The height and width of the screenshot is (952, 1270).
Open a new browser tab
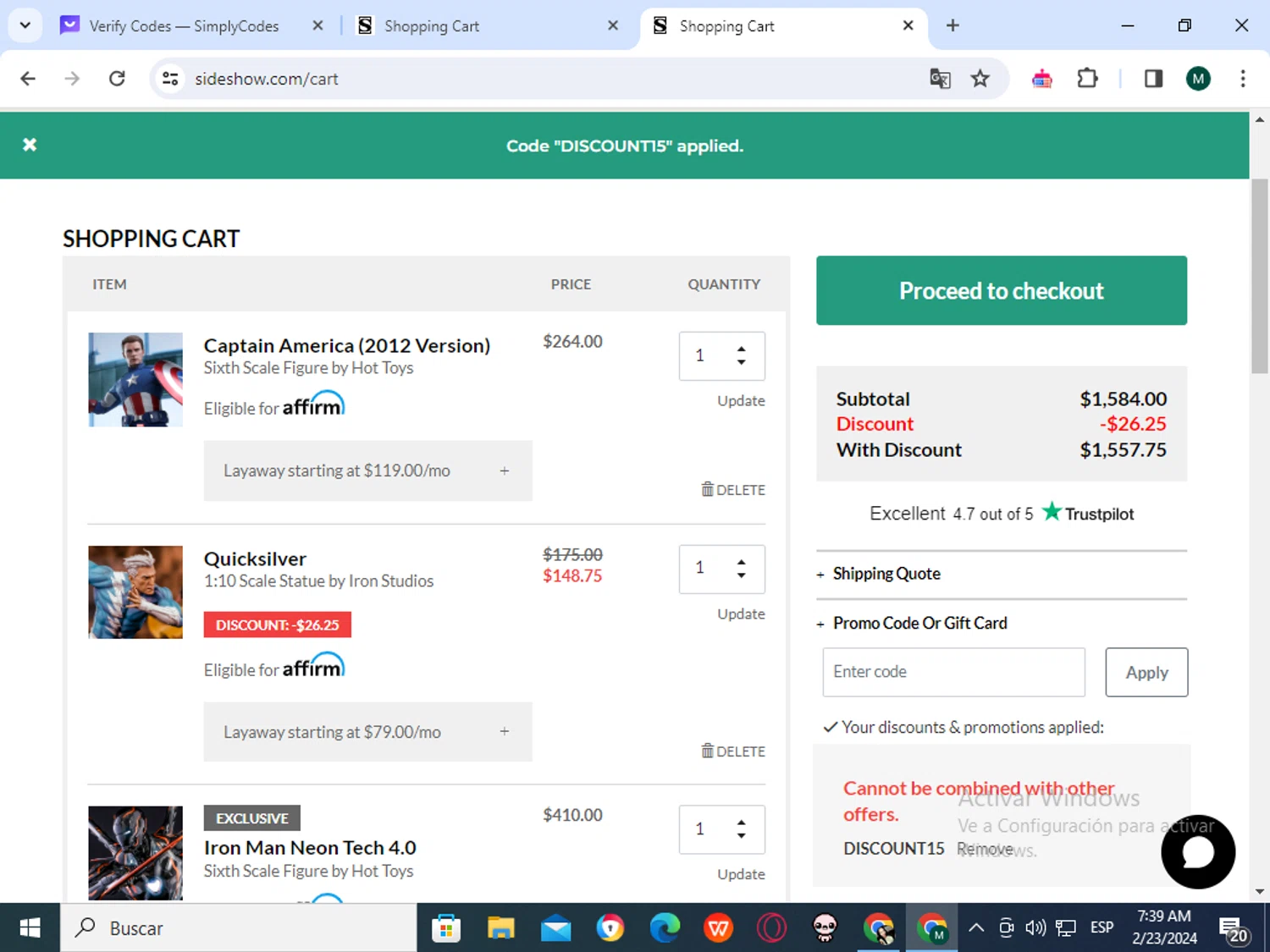point(952,25)
